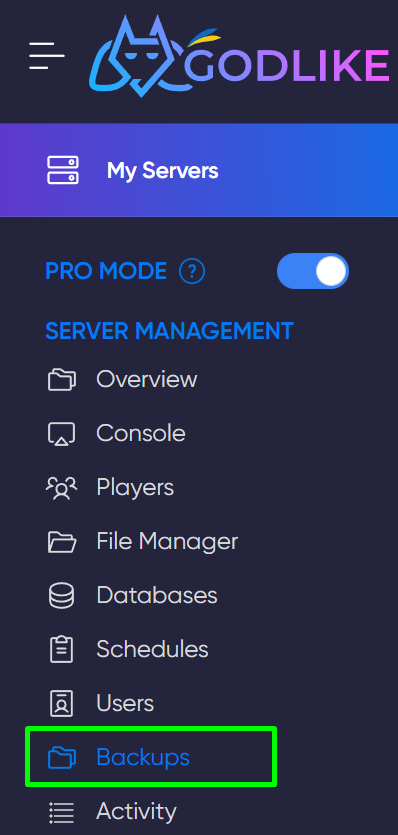Viewport: 398px width, 835px height.
Task: Click the SERVER MANAGEMENT heading
Action: pyautogui.click(x=169, y=331)
